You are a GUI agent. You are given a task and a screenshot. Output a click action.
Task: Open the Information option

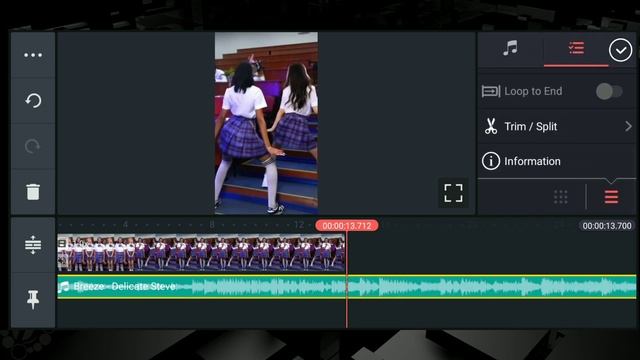556,161
